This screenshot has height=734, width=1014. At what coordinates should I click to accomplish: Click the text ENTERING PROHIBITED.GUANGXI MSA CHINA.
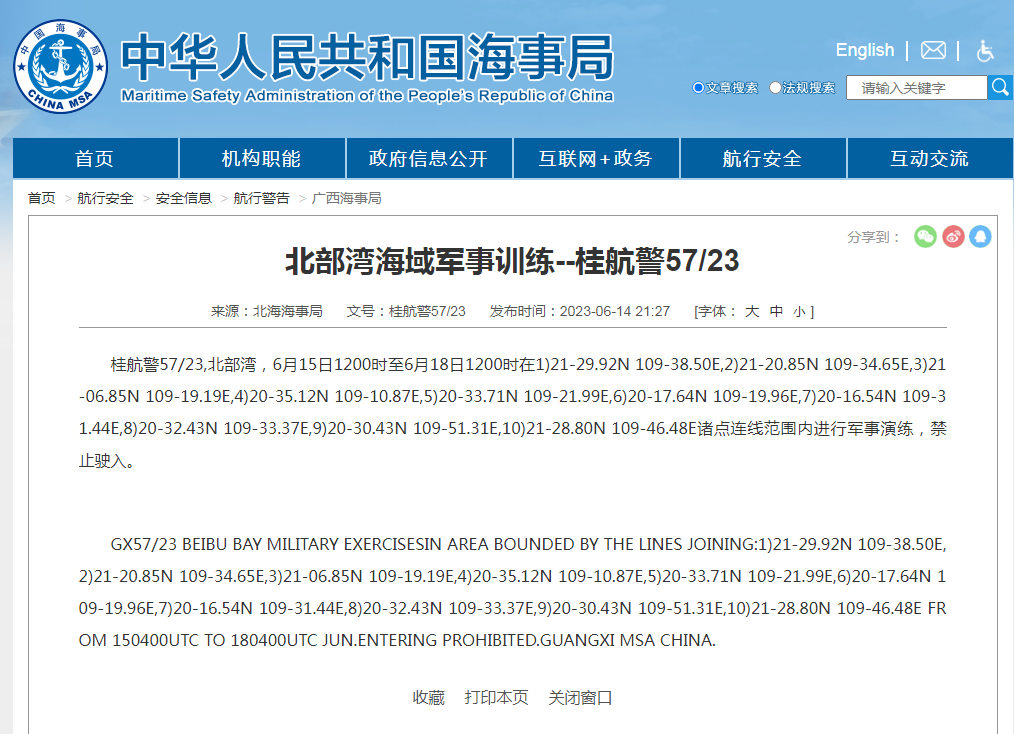click(x=537, y=640)
